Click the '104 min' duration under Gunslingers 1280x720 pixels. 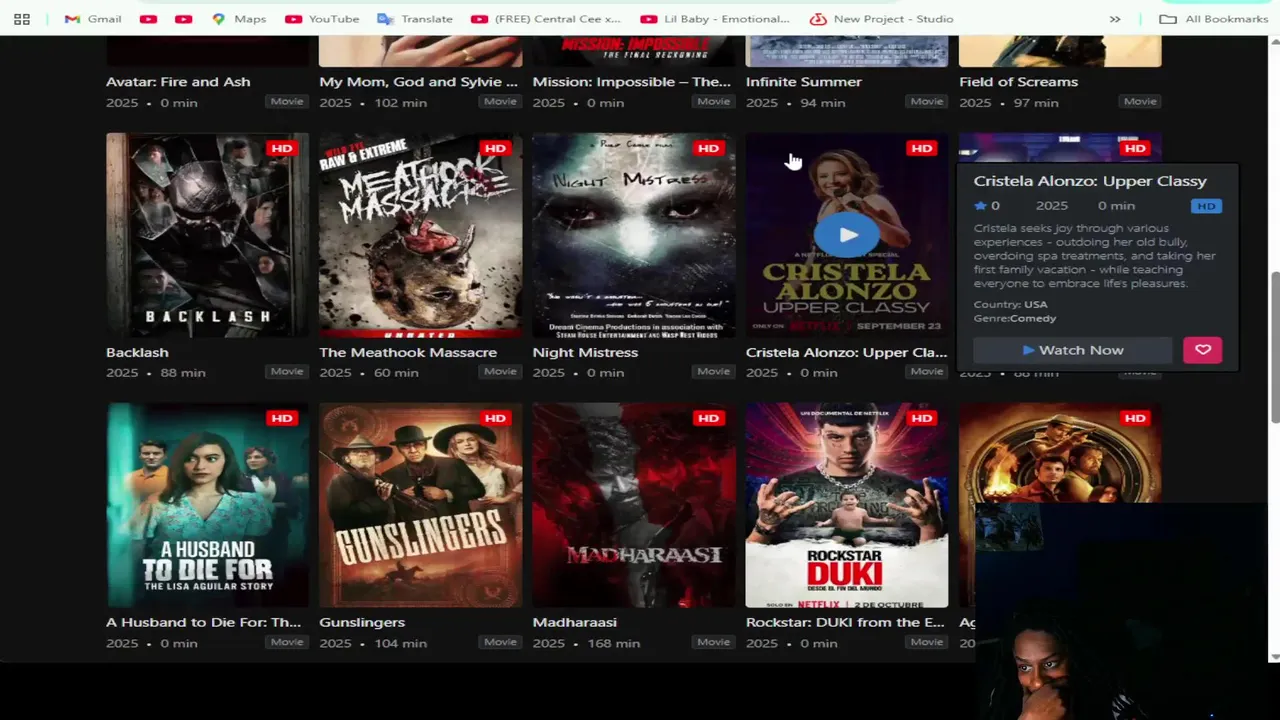(x=400, y=643)
